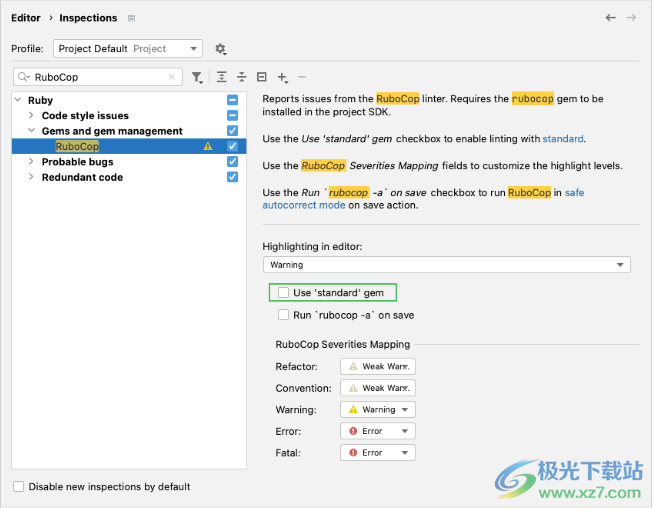Enable the Use 'standard' gem checkbox
Screen dimensions: 654x509
point(284,293)
